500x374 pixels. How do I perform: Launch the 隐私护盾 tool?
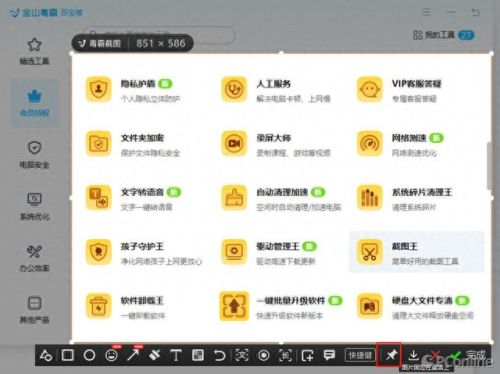[134, 90]
